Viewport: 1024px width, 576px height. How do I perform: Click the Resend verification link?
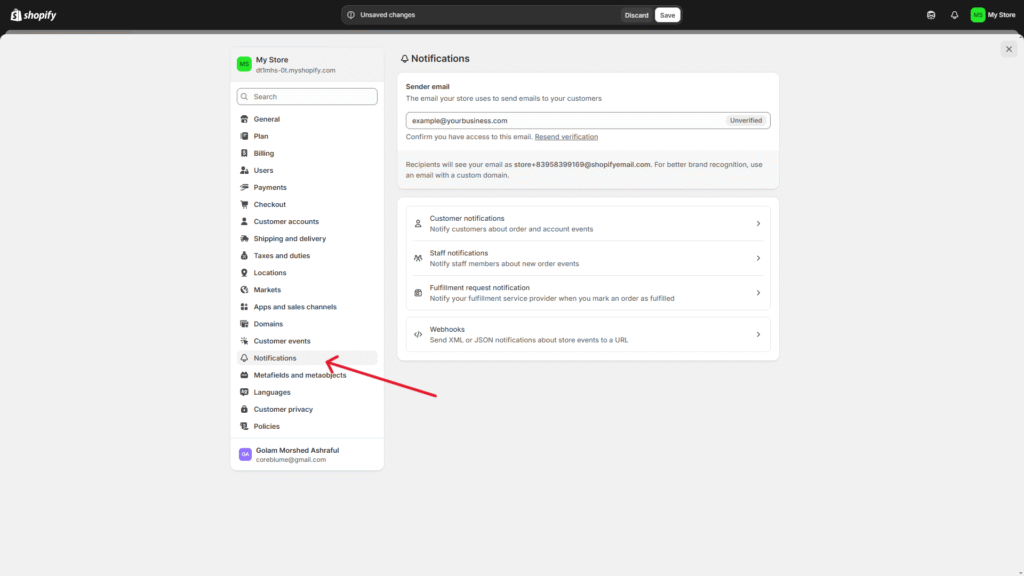(x=566, y=137)
